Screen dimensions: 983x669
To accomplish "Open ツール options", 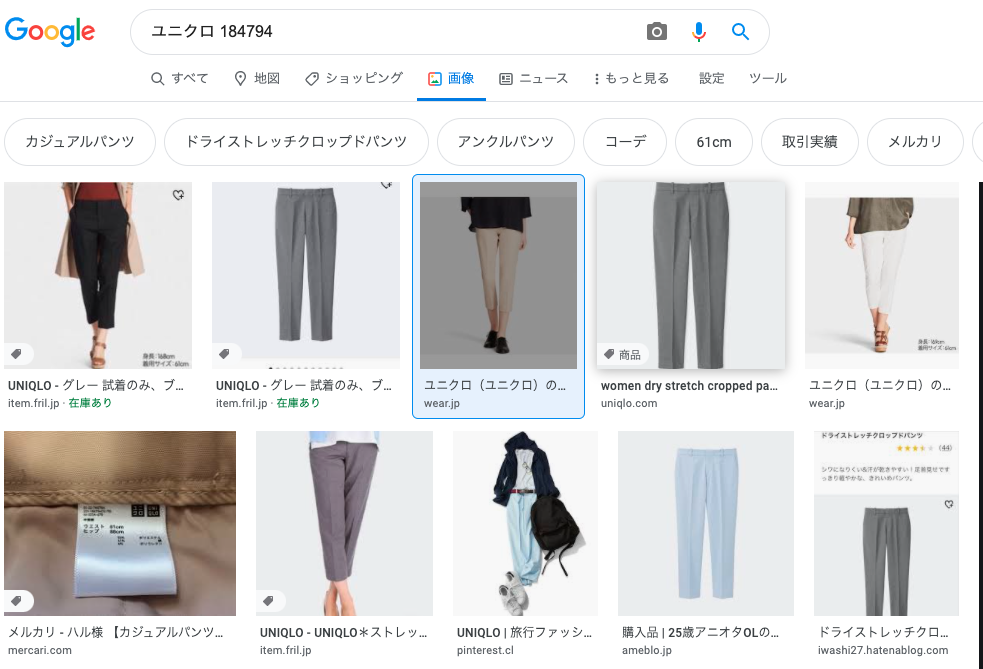I will [768, 78].
